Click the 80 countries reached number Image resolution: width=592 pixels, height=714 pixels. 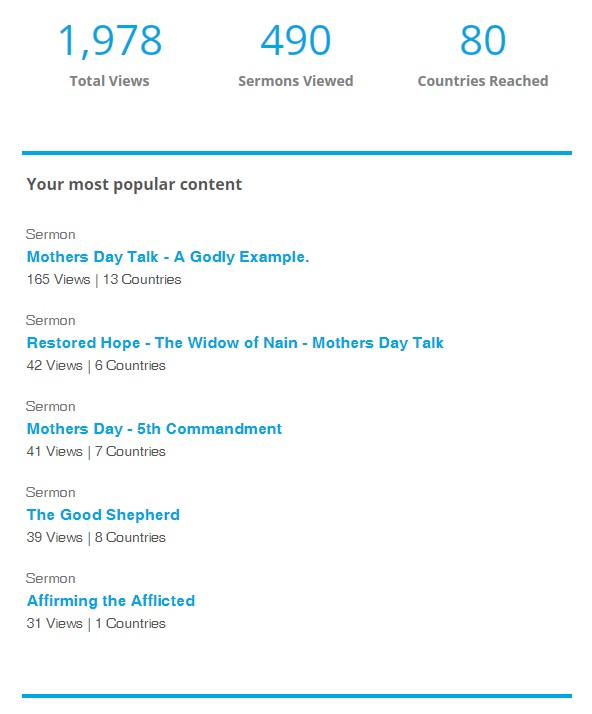[483, 40]
